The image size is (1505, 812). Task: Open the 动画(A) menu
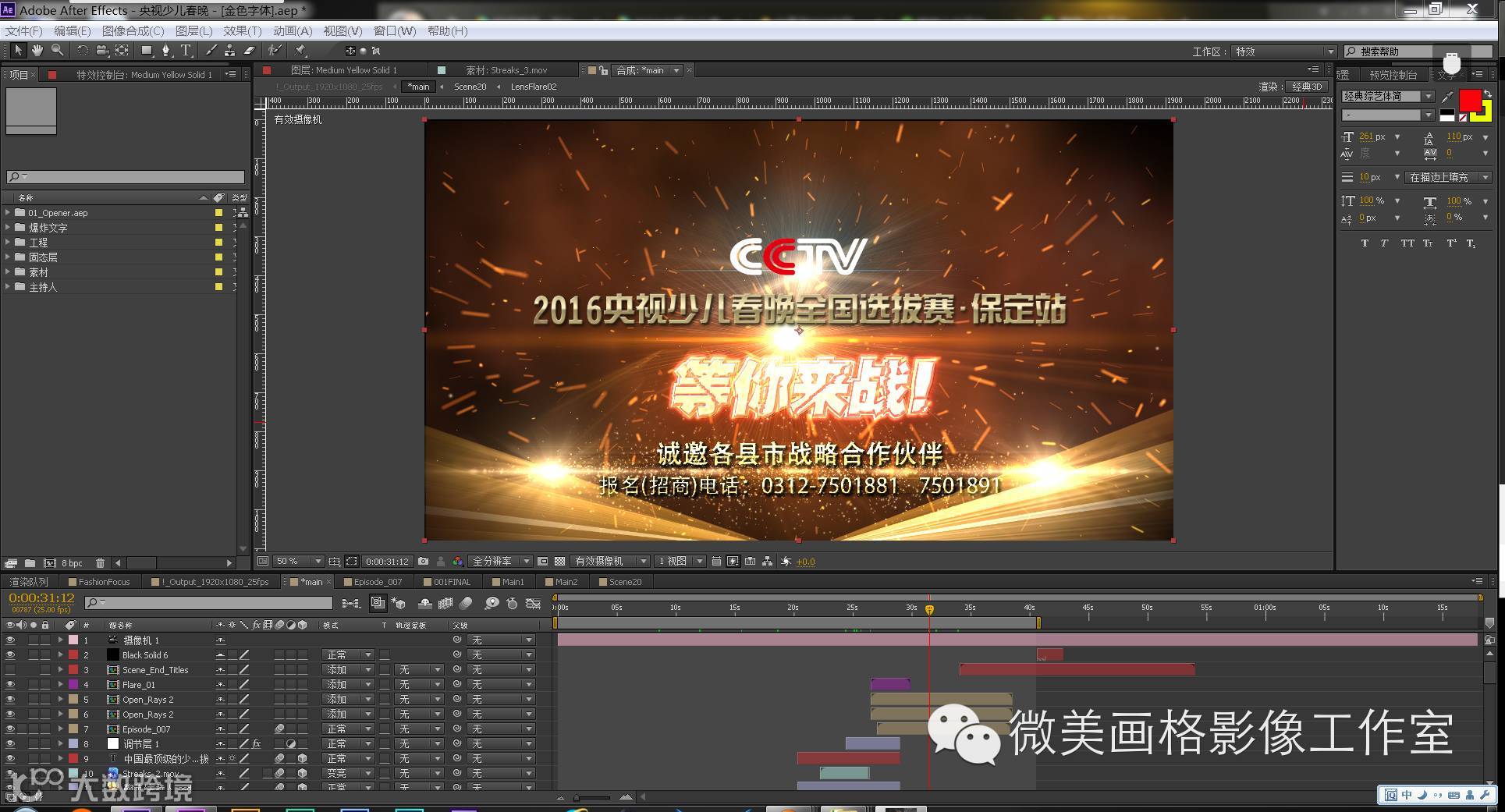coord(293,30)
